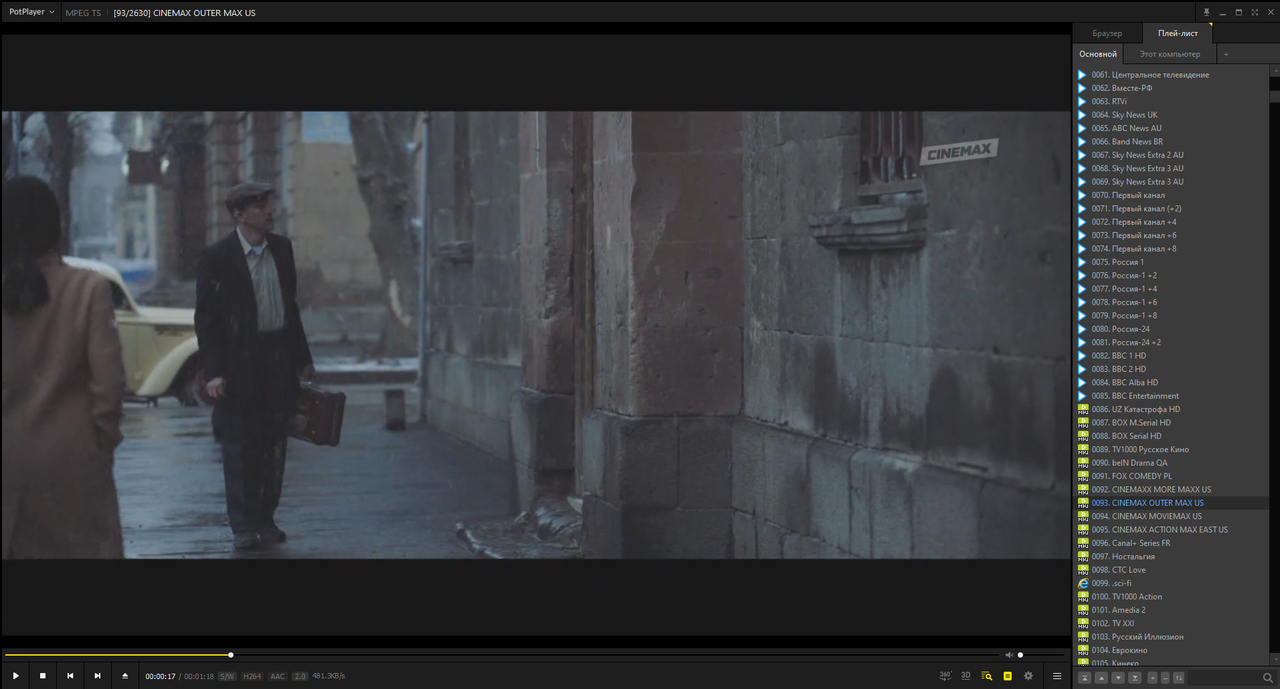
Task: Remove item with playlist minus button
Action: pos(1165,678)
